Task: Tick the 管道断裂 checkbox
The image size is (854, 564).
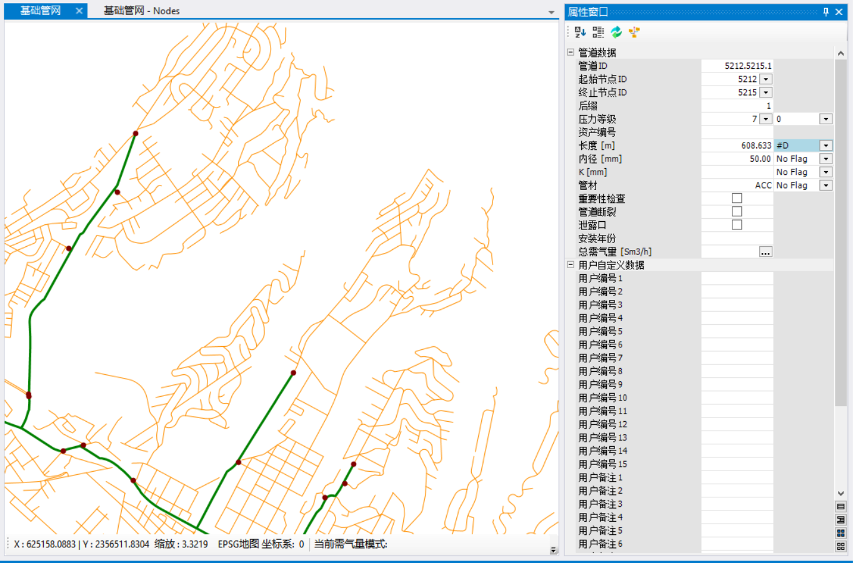Action: [737, 211]
